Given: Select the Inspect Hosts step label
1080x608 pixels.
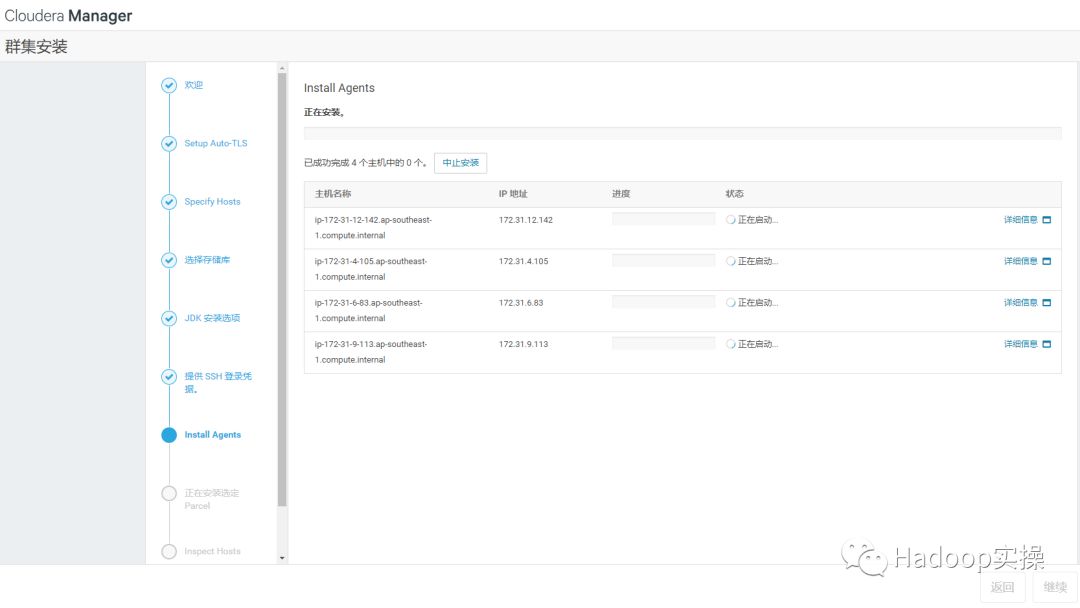Looking at the screenshot, I should pyautogui.click(x=212, y=552).
